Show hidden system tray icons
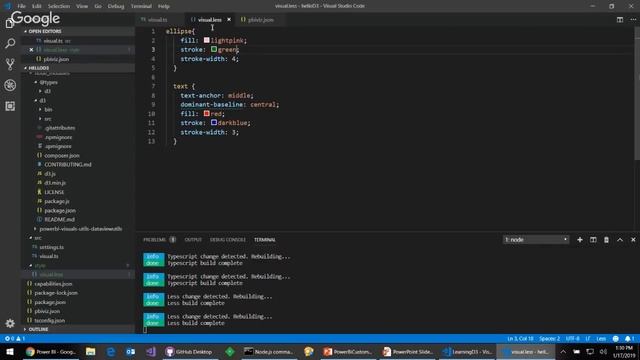 [563, 351]
